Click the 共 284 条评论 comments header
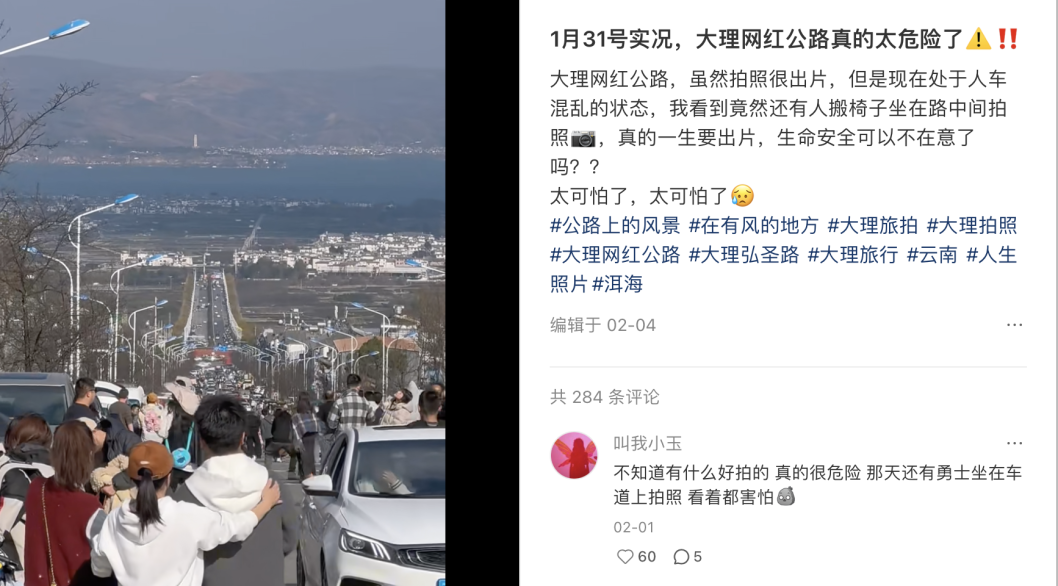The height and width of the screenshot is (586, 1058). [605, 397]
